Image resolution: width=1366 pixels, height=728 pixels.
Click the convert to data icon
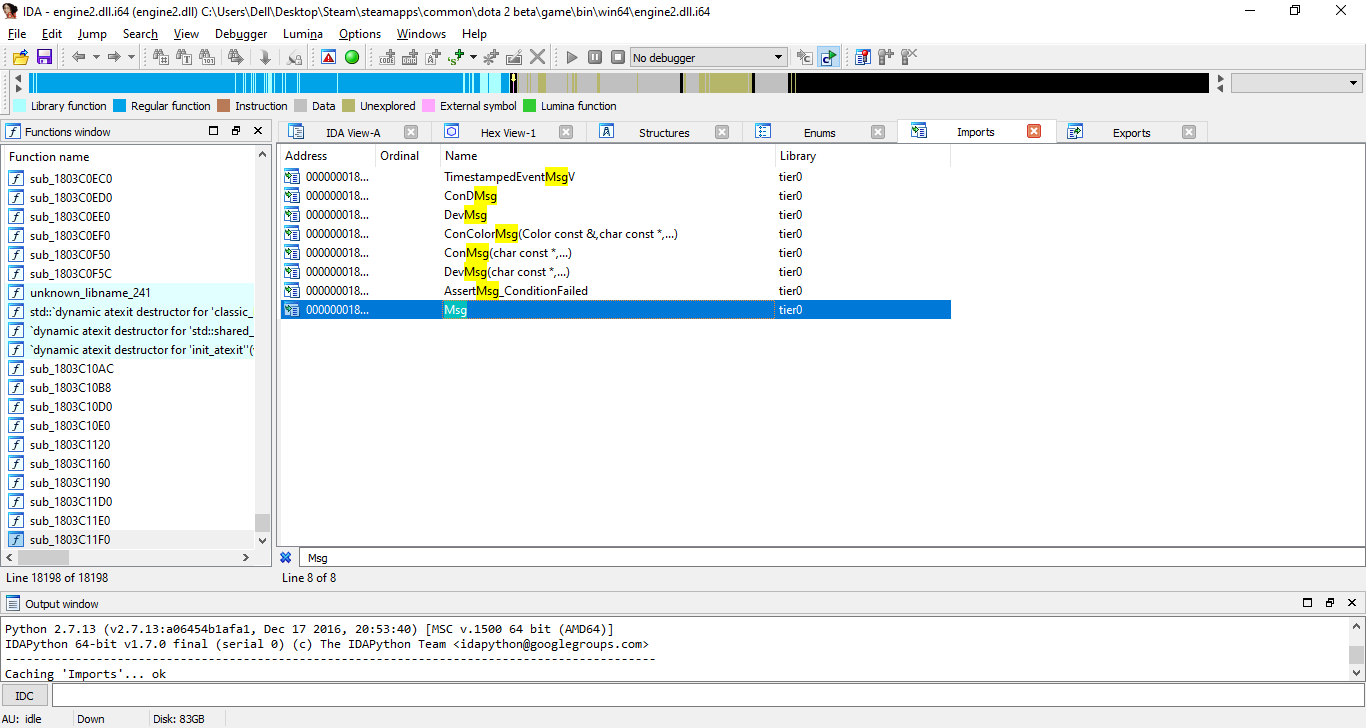click(x=410, y=57)
